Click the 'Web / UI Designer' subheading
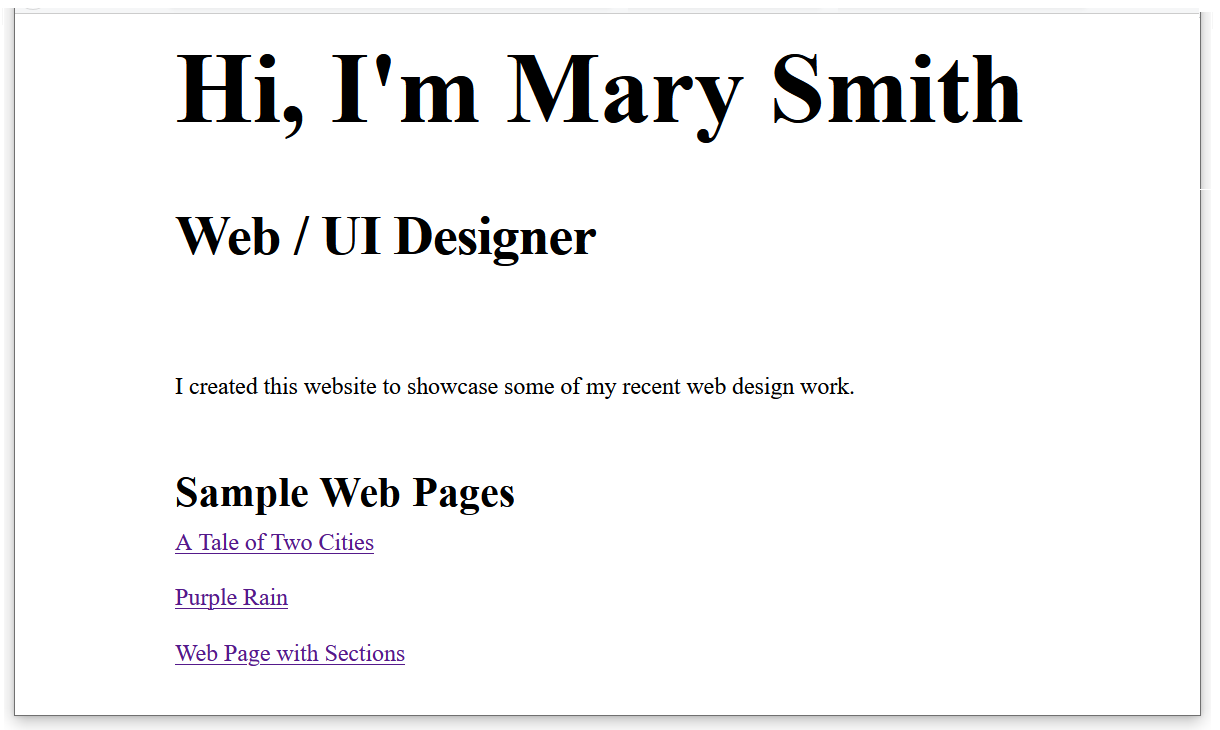The image size is (1220, 730). [x=385, y=237]
